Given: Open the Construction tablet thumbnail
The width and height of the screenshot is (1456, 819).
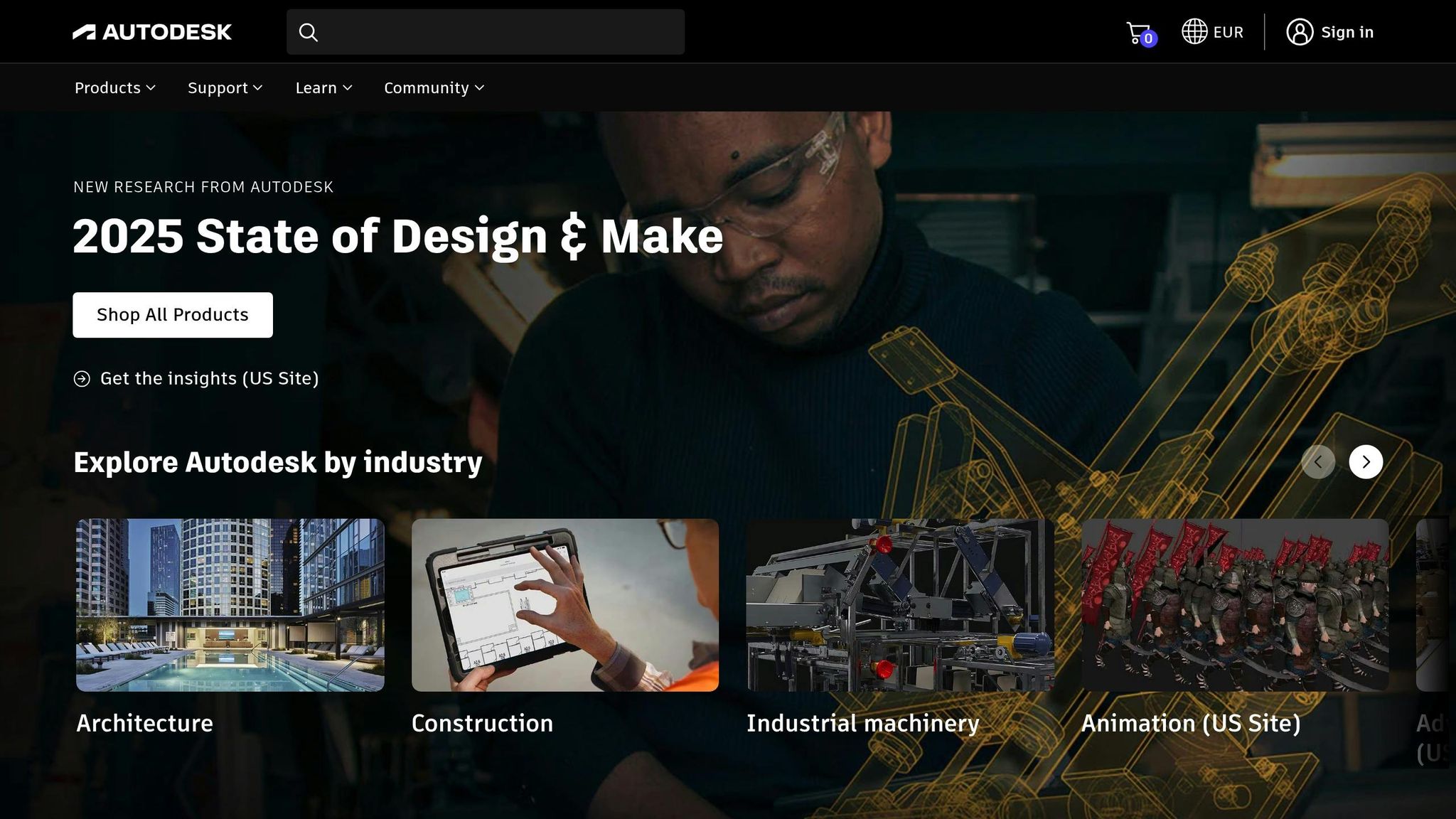Looking at the screenshot, I should [565, 605].
